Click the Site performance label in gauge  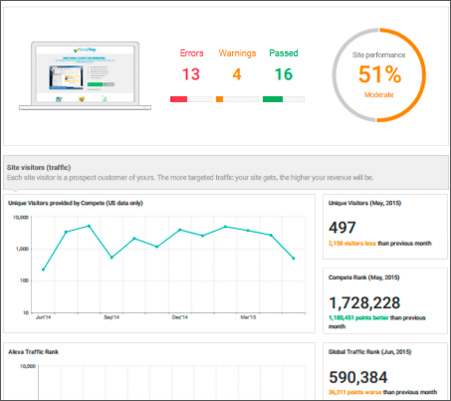[379, 55]
